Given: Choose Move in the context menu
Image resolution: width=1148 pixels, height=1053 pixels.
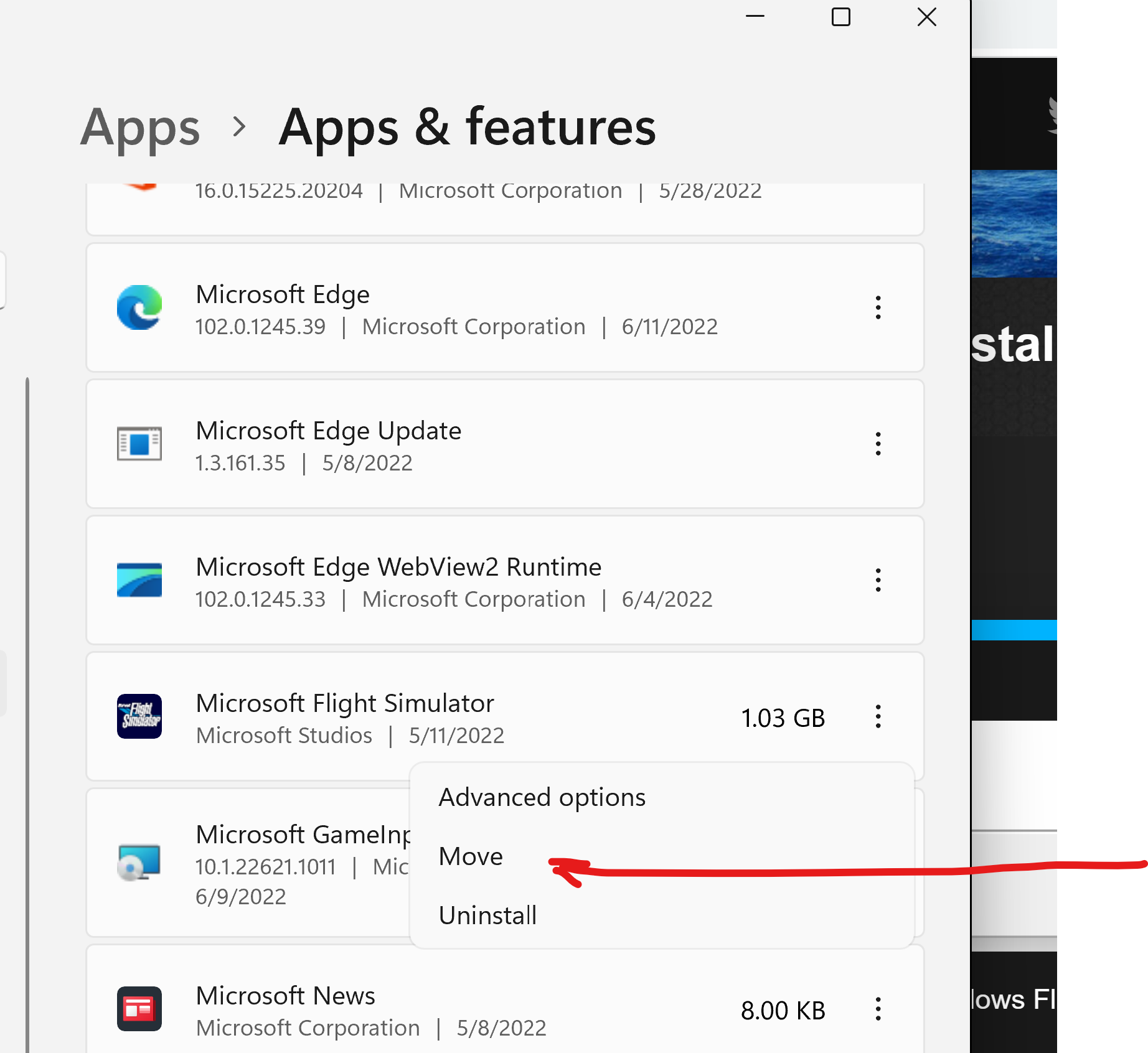Looking at the screenshot, I should [471, 856].
